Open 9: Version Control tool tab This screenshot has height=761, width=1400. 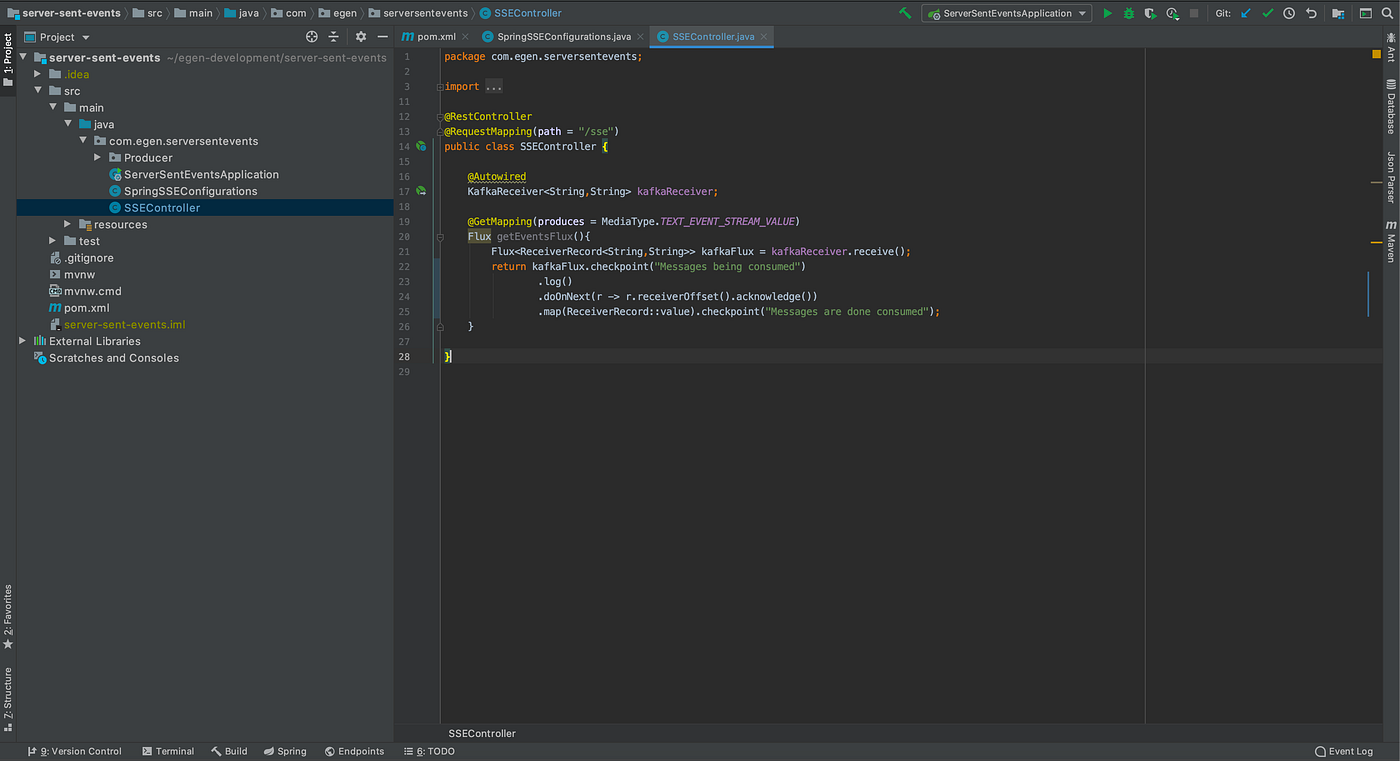[x=74, y=751]
